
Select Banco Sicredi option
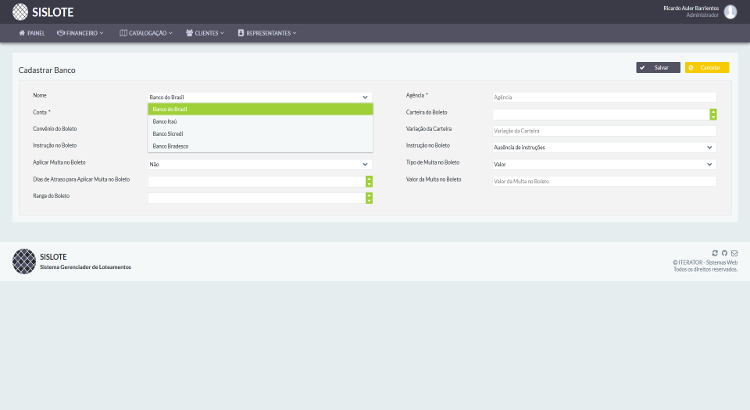260,134
